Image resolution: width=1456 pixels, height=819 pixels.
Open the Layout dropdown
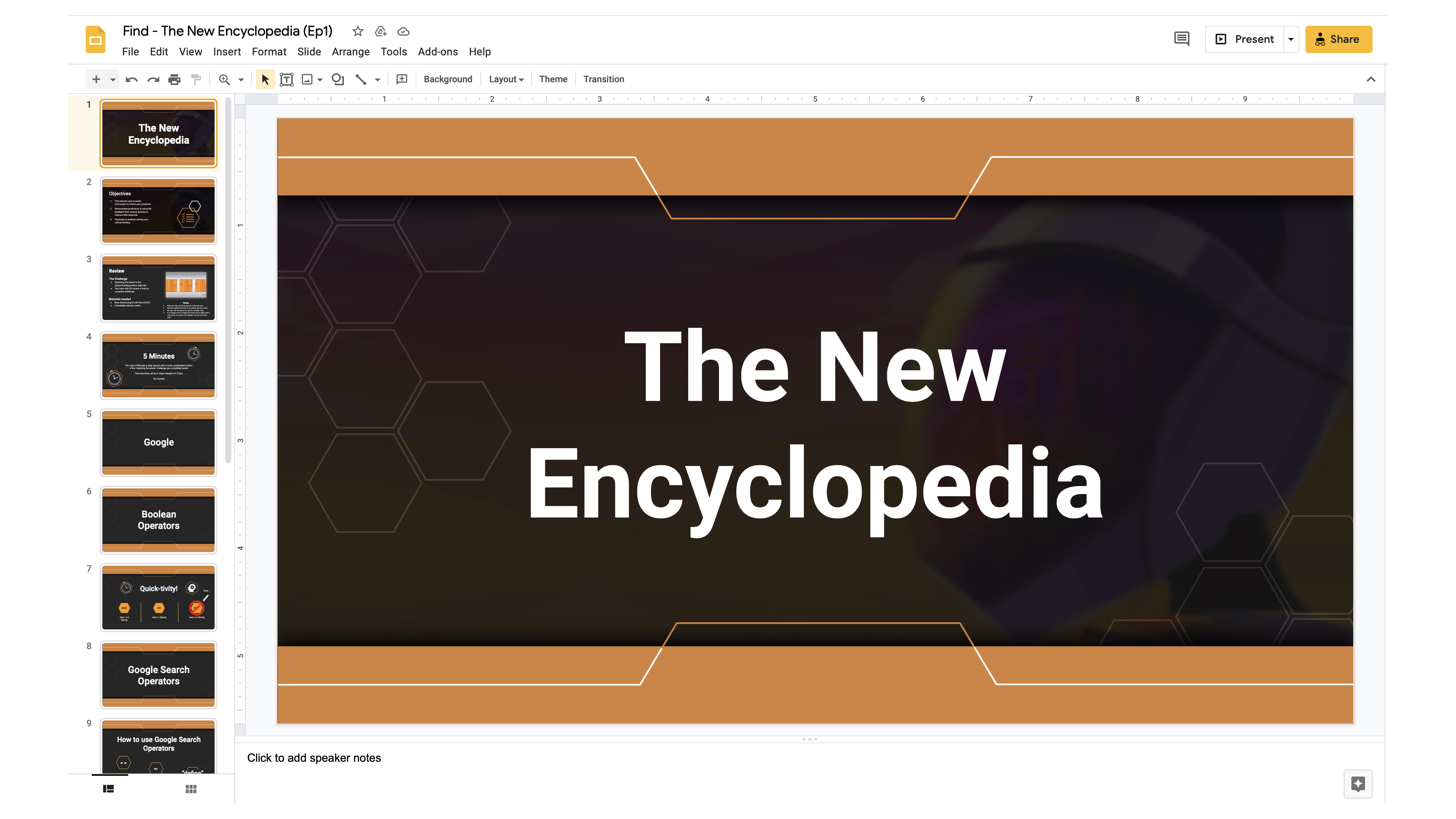tap(506, 79)
